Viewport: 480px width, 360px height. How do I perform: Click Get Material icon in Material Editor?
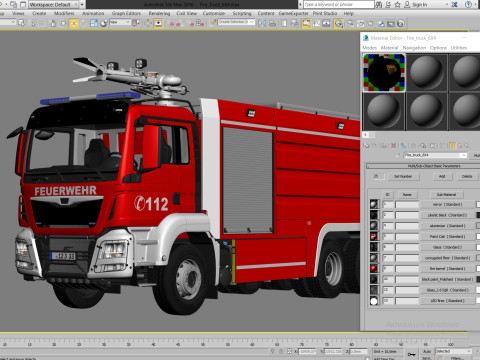(x=367, y=146)
